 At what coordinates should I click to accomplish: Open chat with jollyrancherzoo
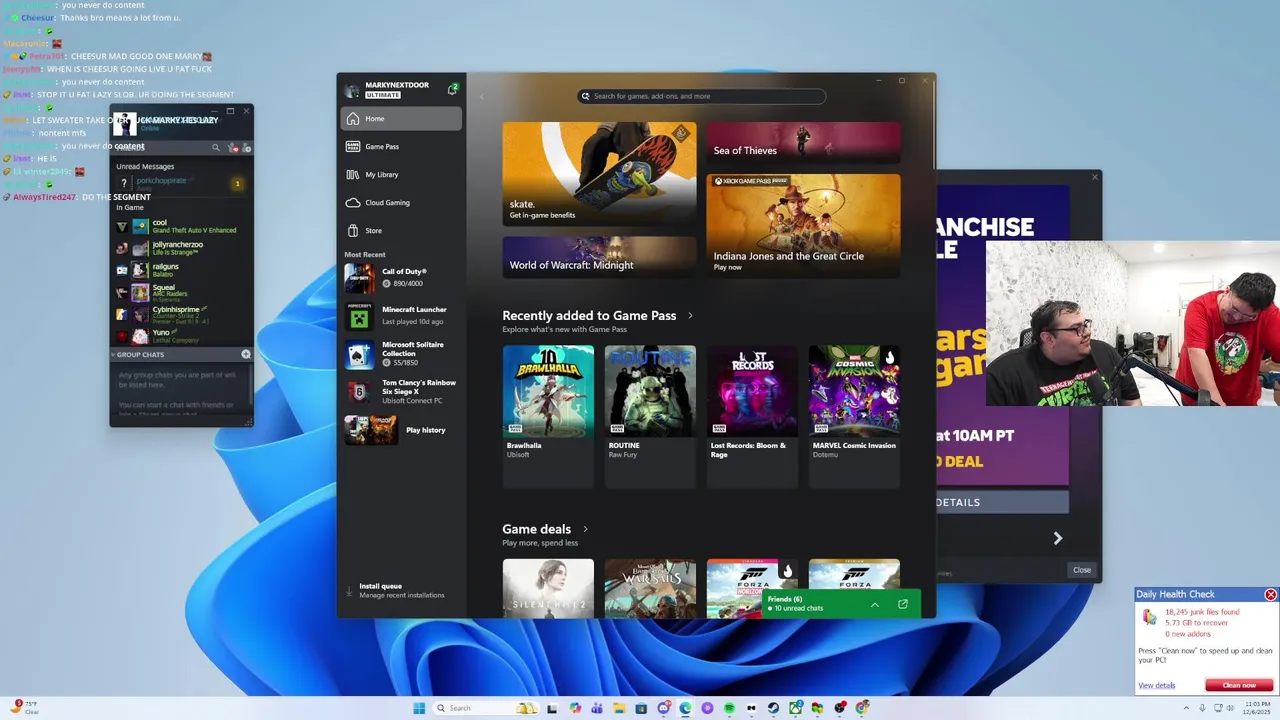point(181,248)
